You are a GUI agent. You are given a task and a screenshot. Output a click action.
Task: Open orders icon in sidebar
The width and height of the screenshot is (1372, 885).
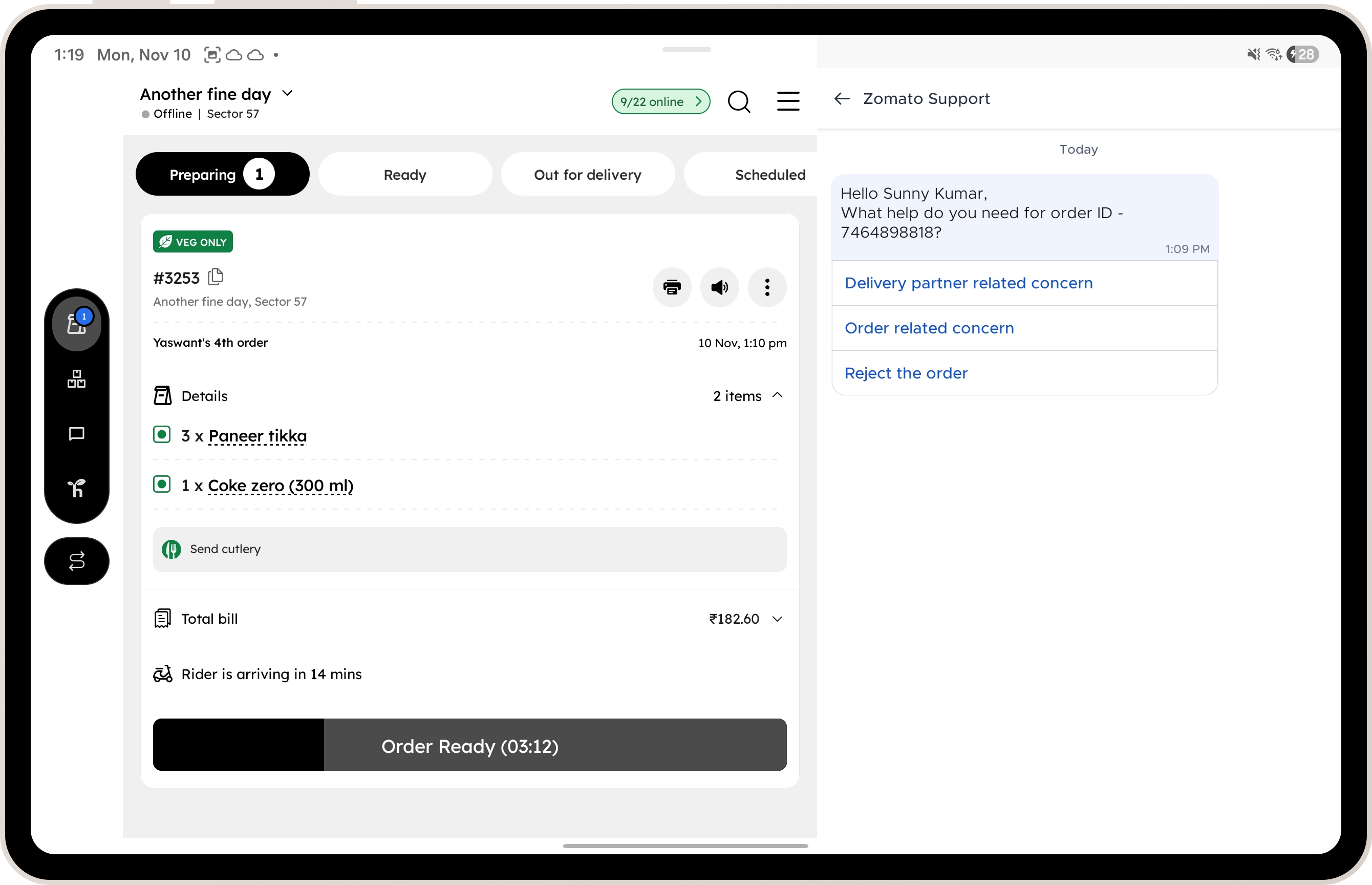(x=76, y=324)
